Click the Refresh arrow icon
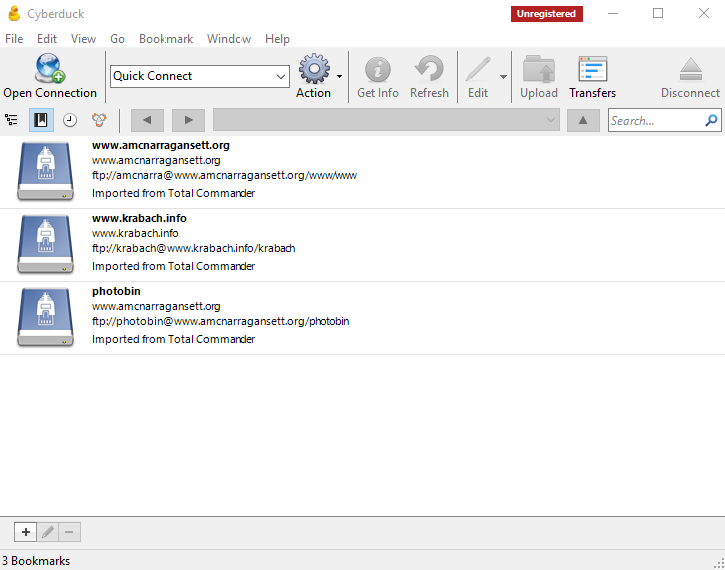 click(x=429, y=69)
